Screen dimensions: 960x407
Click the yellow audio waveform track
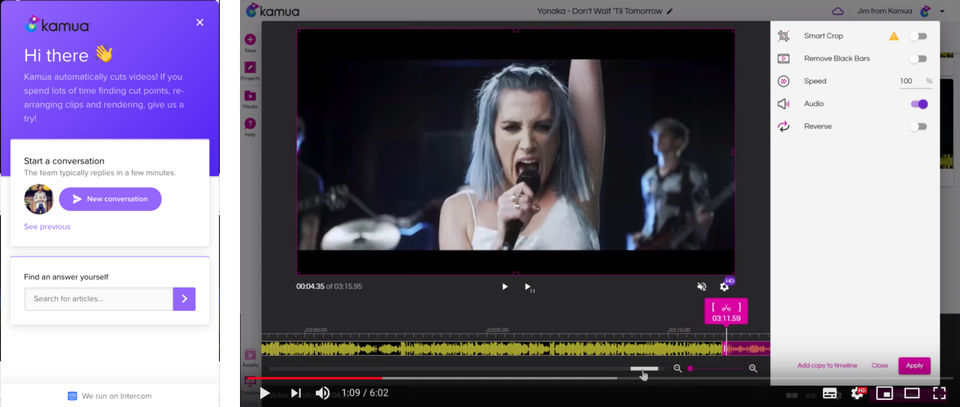tap(492, 349)
